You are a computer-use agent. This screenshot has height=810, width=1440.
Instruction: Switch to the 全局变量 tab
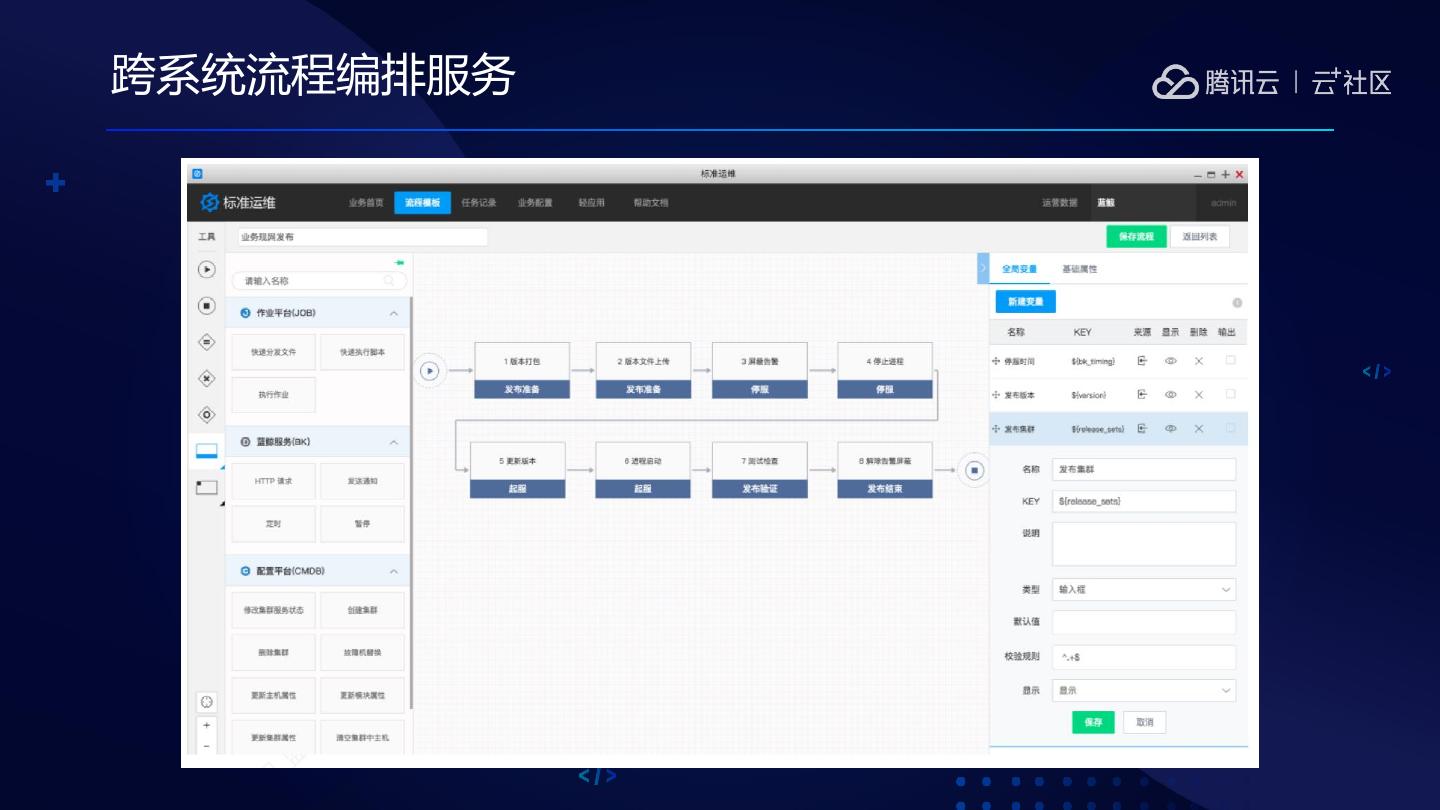1020,269
